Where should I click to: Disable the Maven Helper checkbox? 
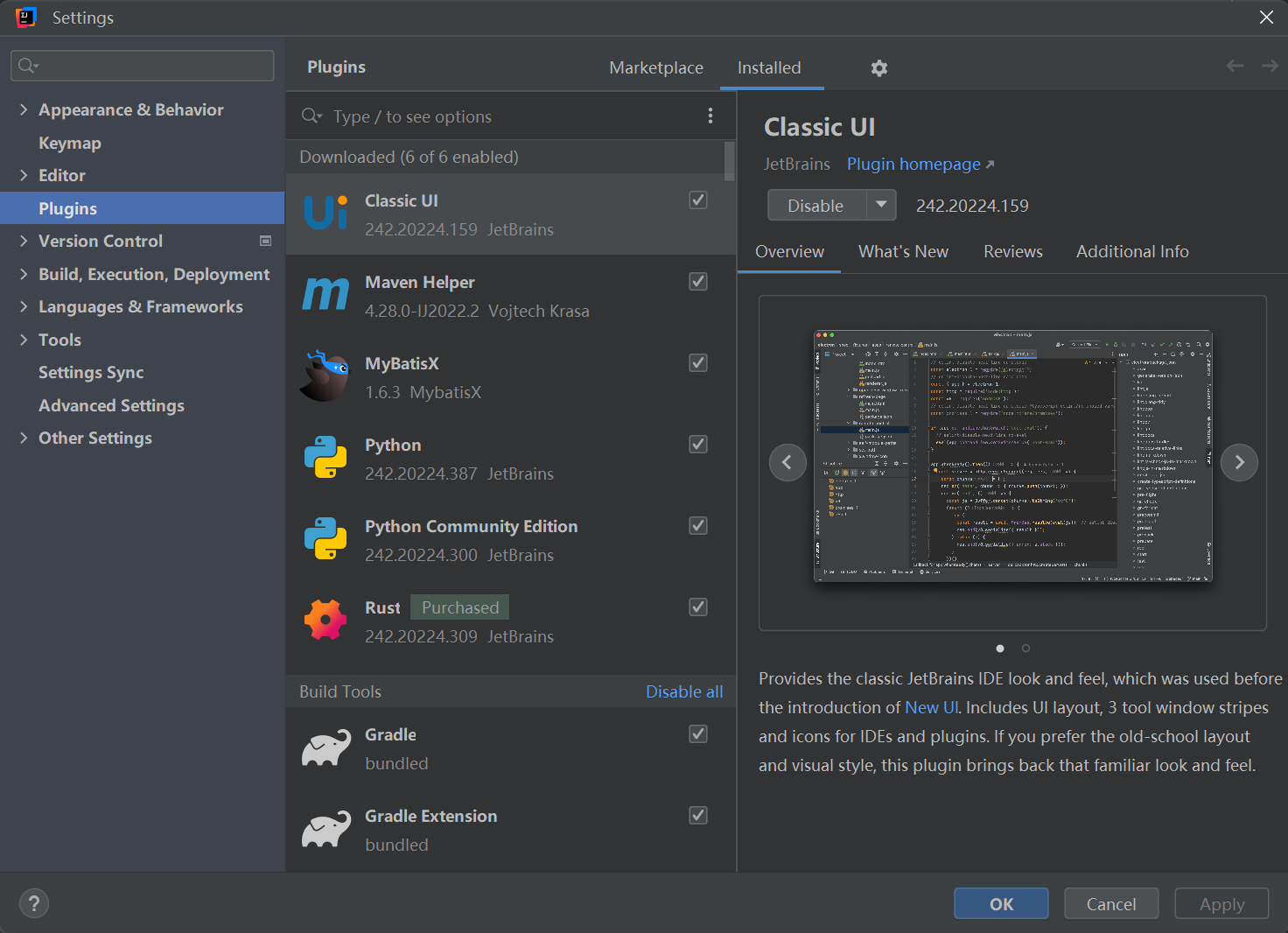pos(697,281)
